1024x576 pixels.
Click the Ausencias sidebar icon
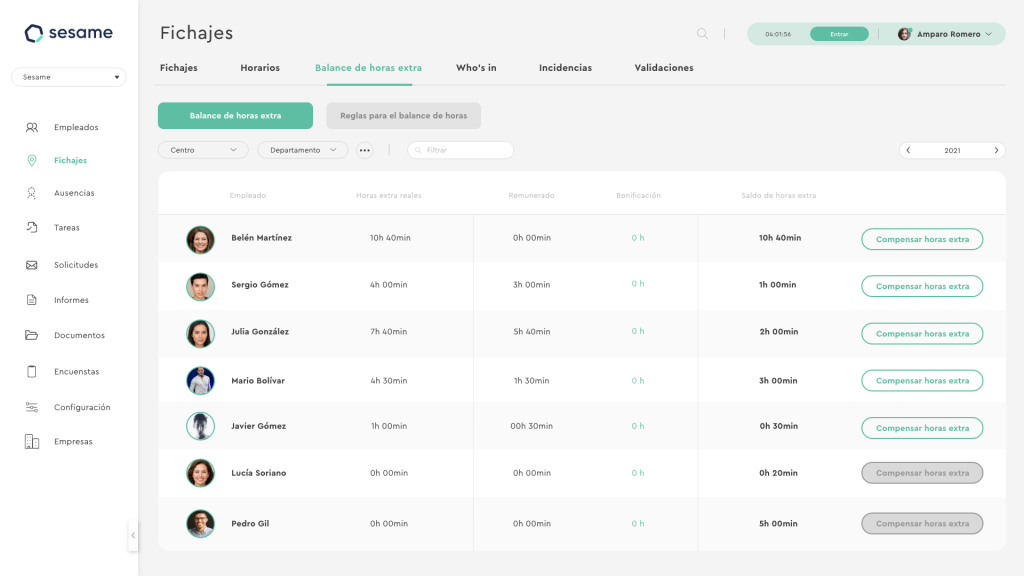coord(32,193)
